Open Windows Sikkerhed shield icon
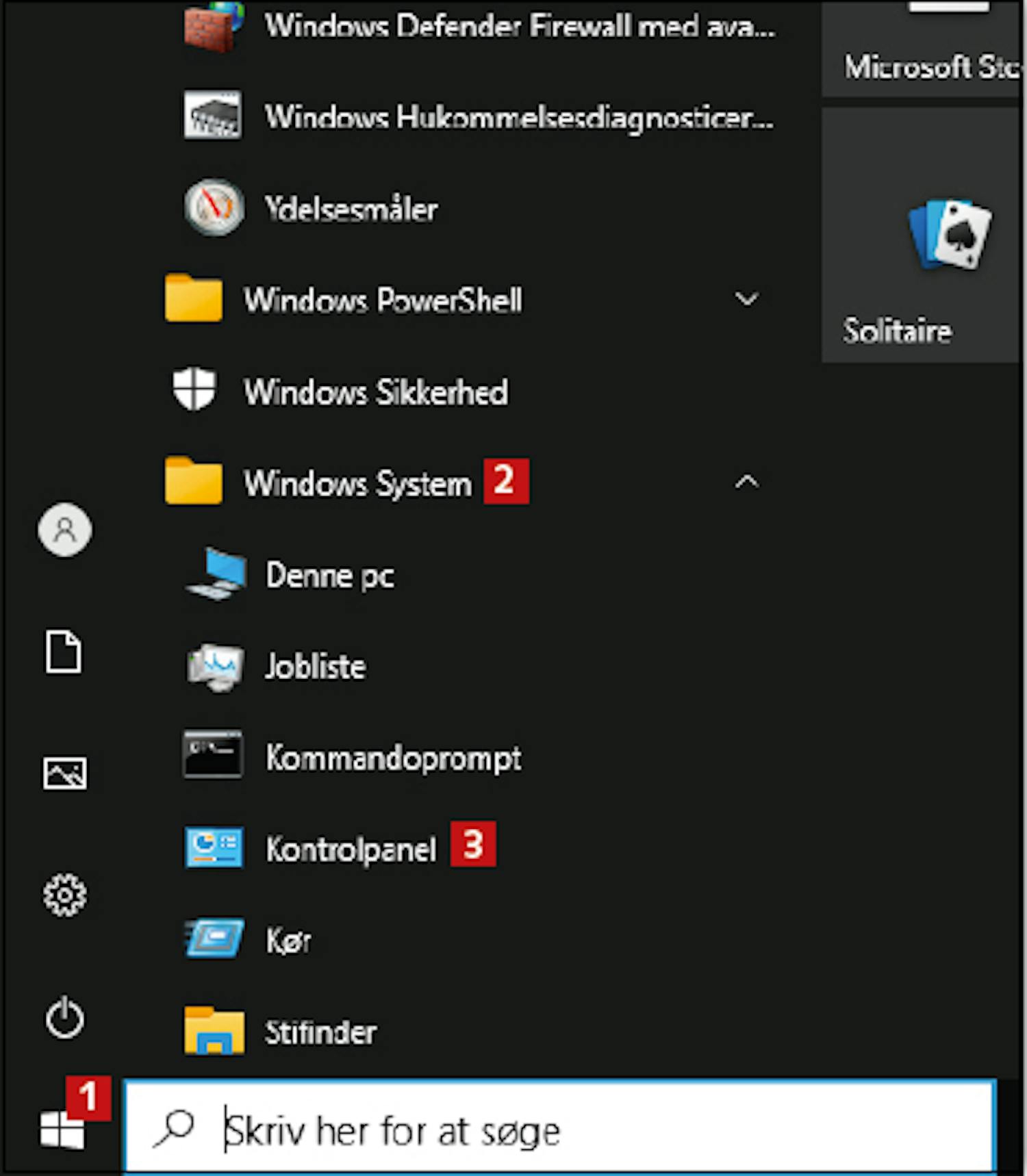This screenshot has width=1027, height=1176. click(194, 389)
